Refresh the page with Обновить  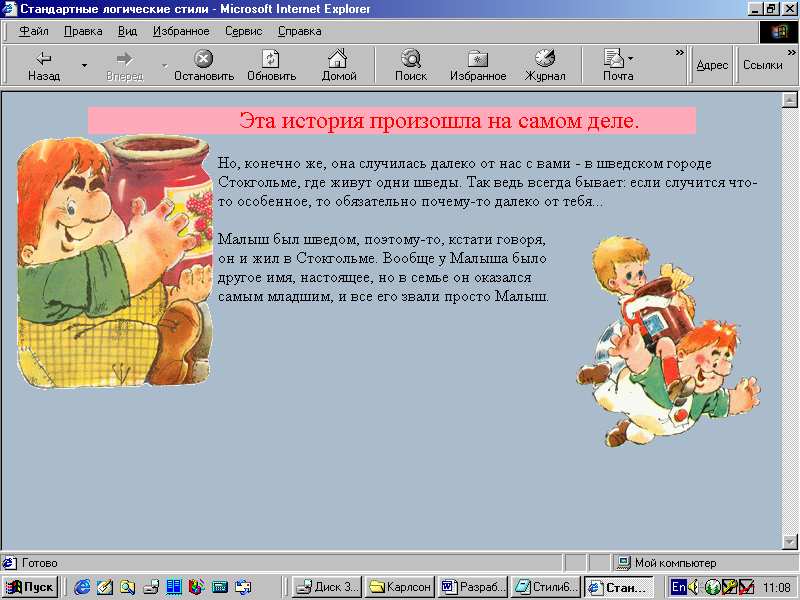(271, 65)
